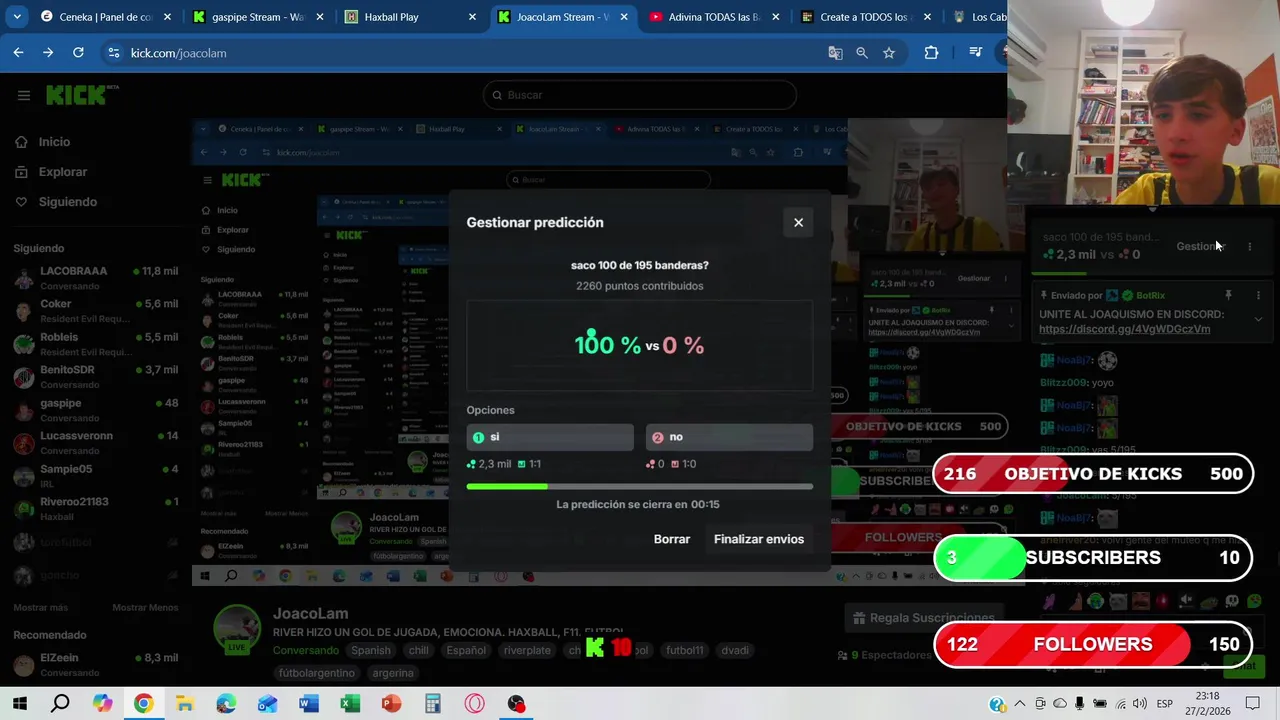Open Lucassveronn channel in sidebar
This screenshot has height=720, width=1280.
point(96,443)
